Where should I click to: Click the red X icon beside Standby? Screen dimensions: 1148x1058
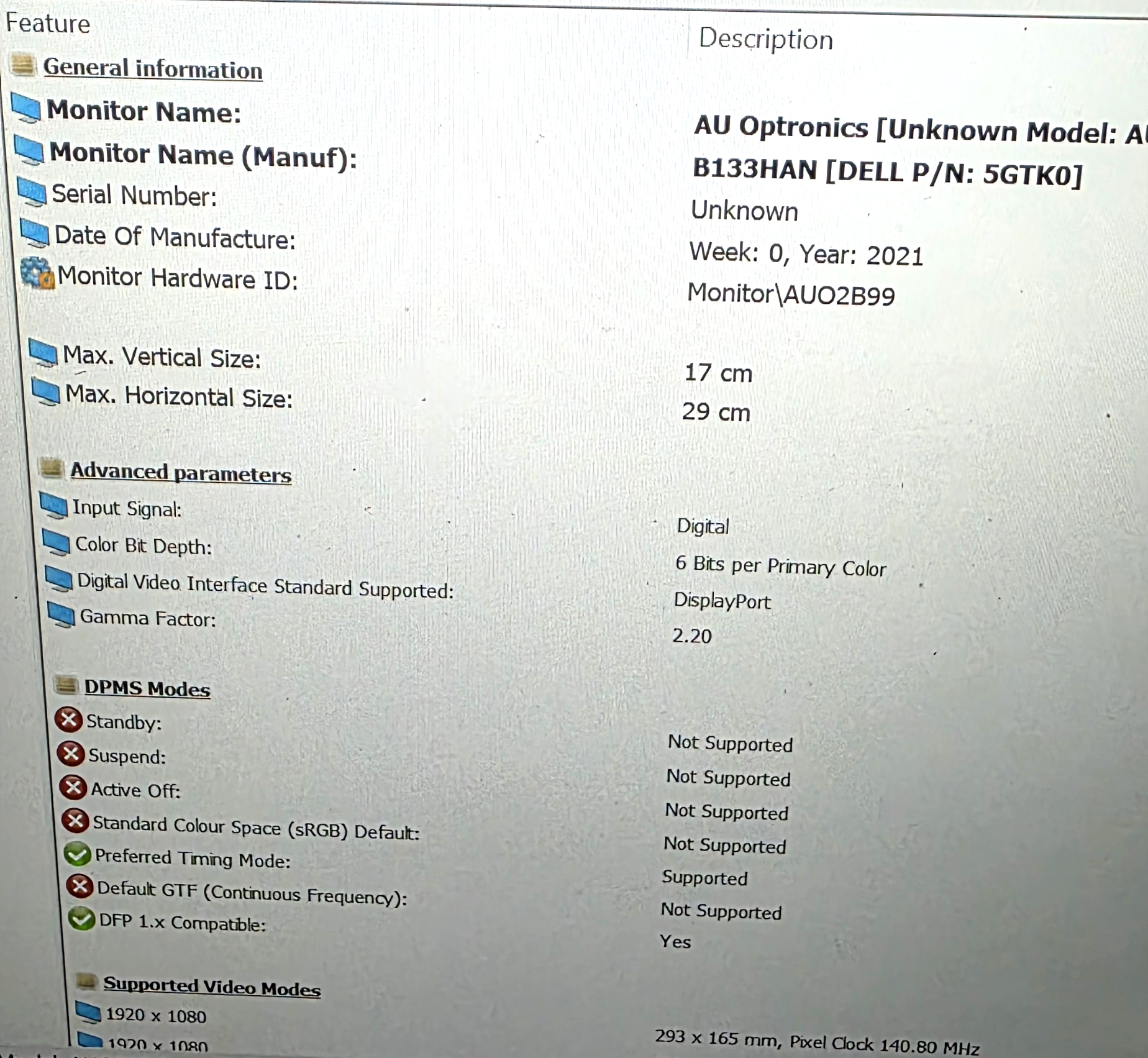click(x=68, y=719)
